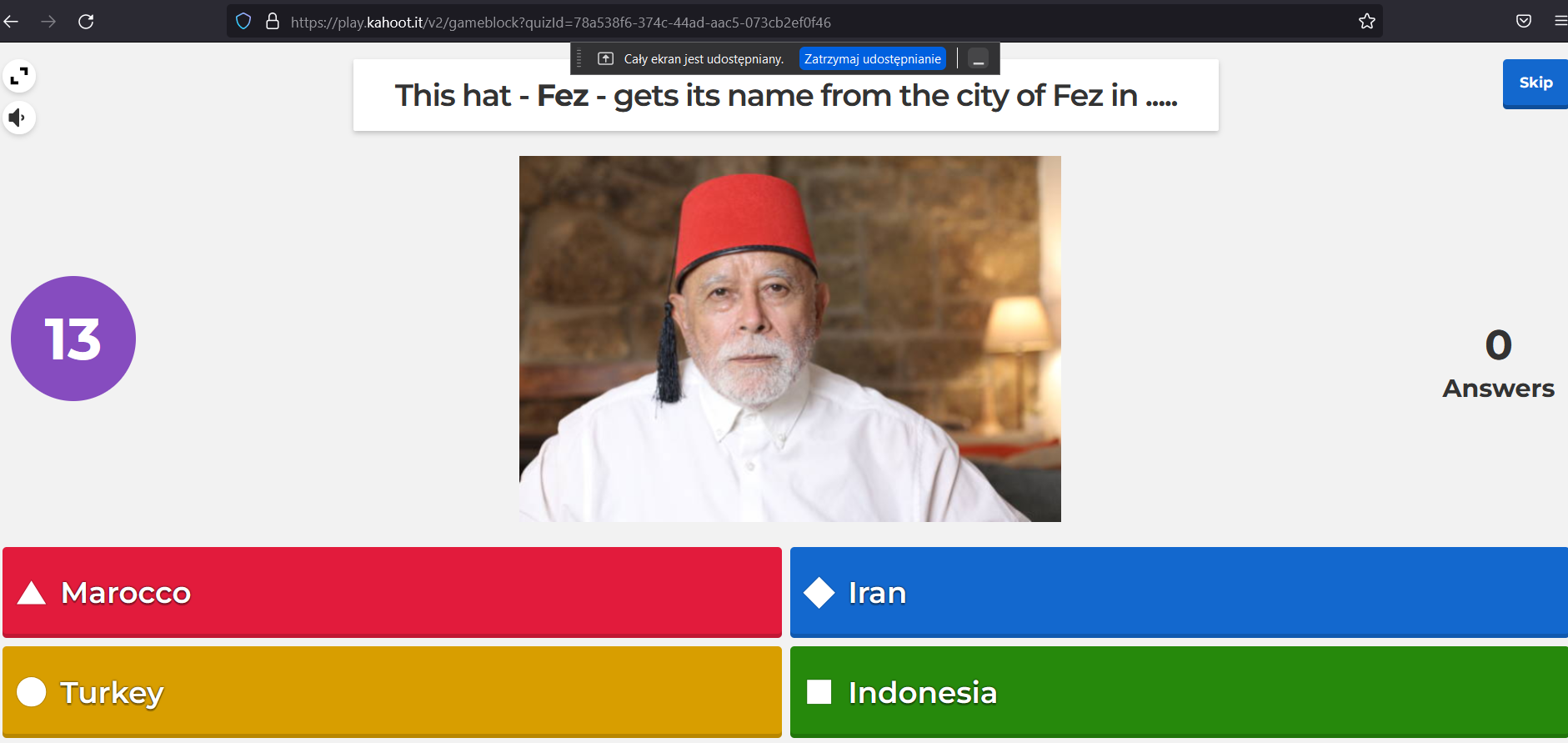The width and height of the screenshot is (1568, 743).
Task: Click the screen sharing indicator icon
Action: pyautogui.click(x=606, y=58)
